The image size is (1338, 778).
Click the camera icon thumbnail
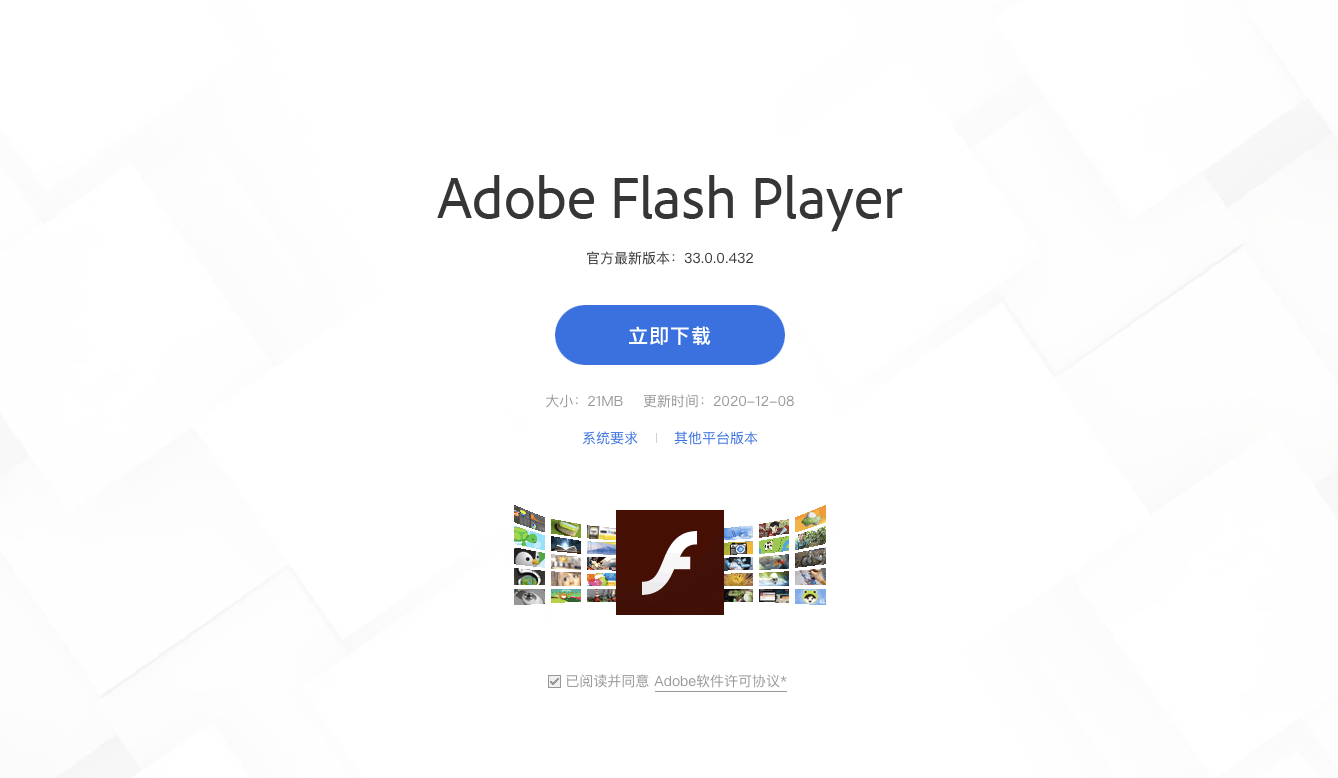point(738,548)
